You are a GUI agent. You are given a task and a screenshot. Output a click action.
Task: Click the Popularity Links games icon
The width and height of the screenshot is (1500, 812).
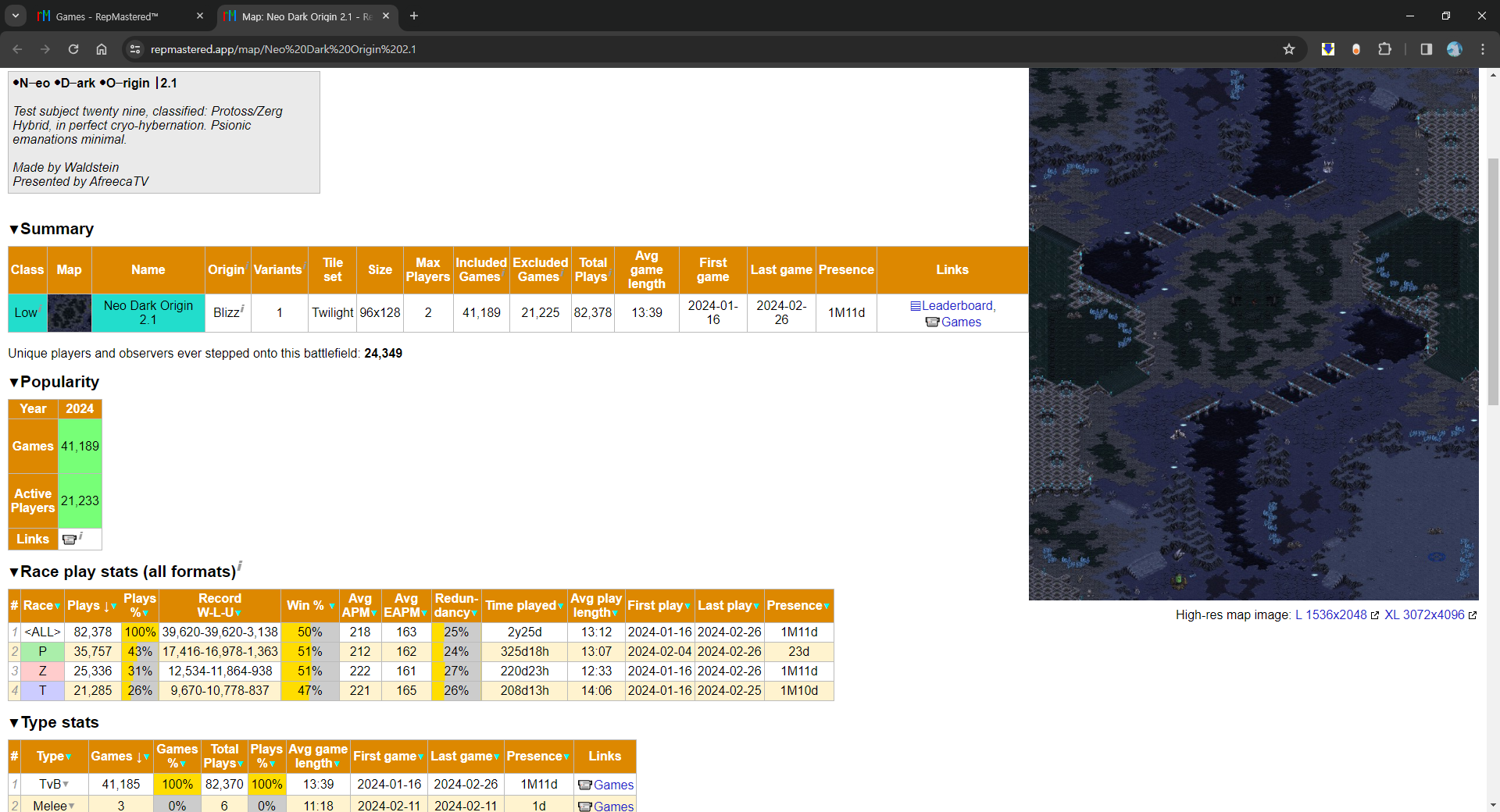click(70, 540)
